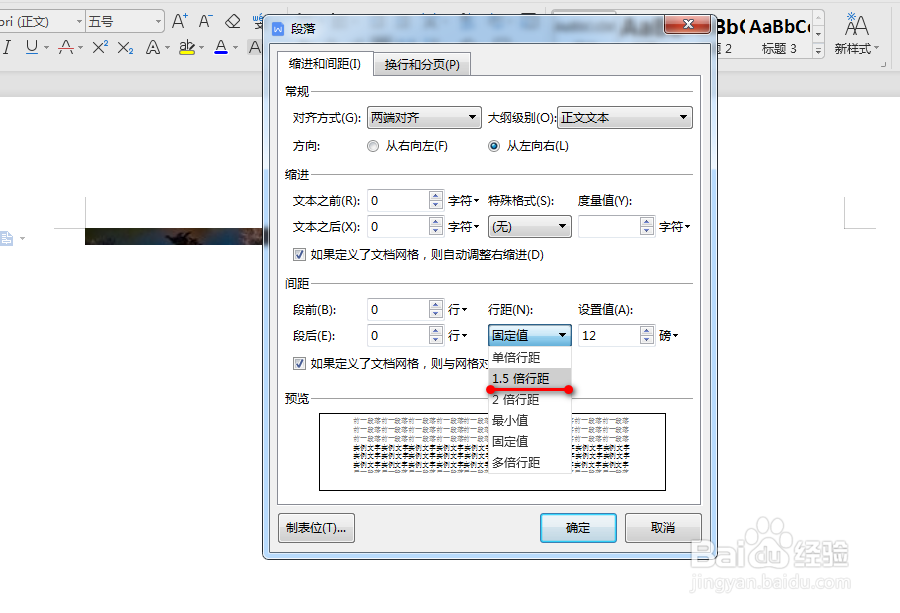Uncheck the auto-adjust right indent checkbox

[298, 254]
